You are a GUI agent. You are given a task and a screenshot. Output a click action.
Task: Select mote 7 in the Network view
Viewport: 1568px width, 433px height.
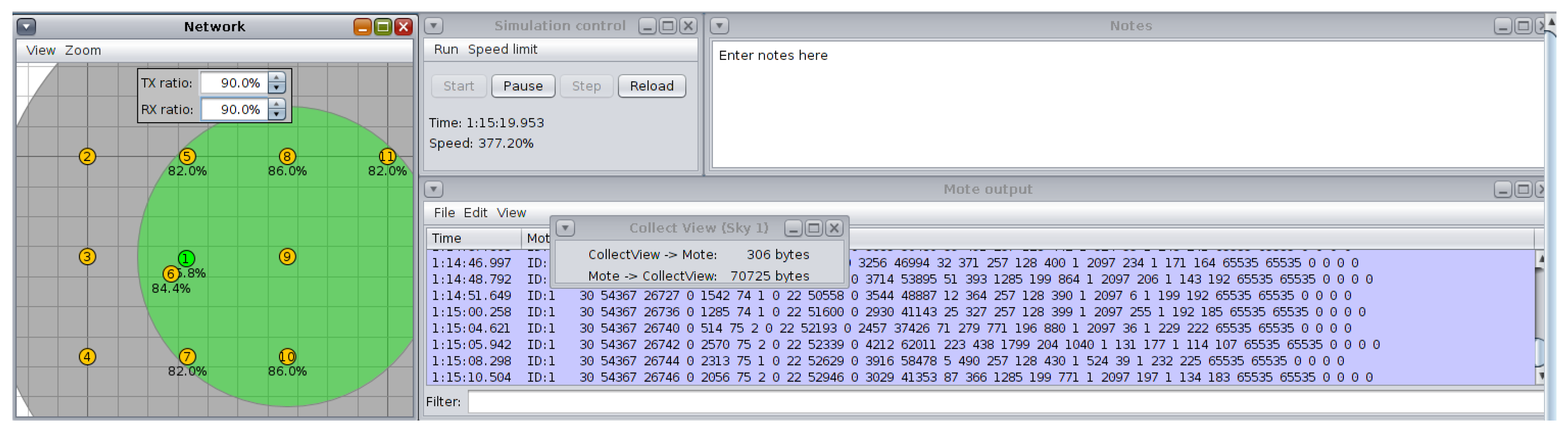click(187, 357)
